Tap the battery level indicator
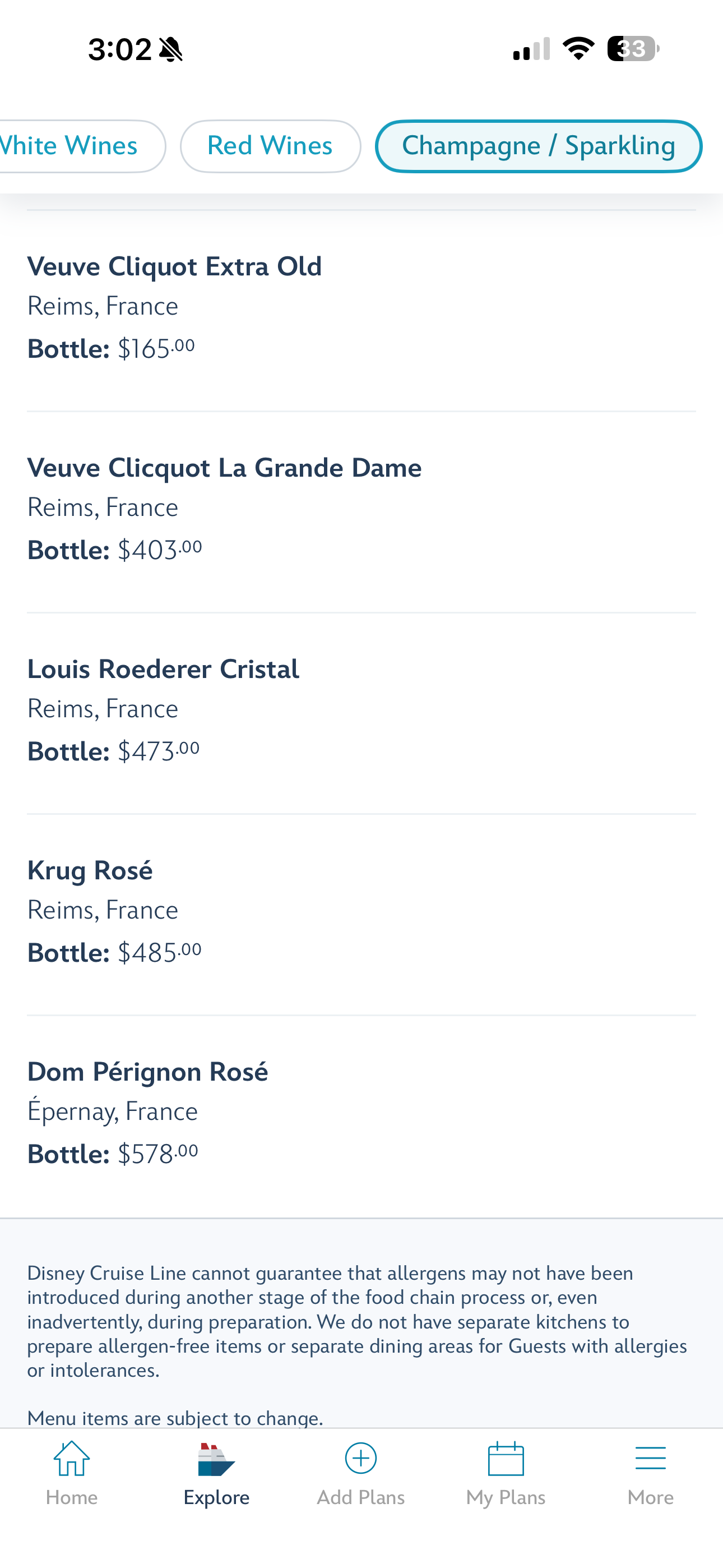723x1568 pixels. 633,49
